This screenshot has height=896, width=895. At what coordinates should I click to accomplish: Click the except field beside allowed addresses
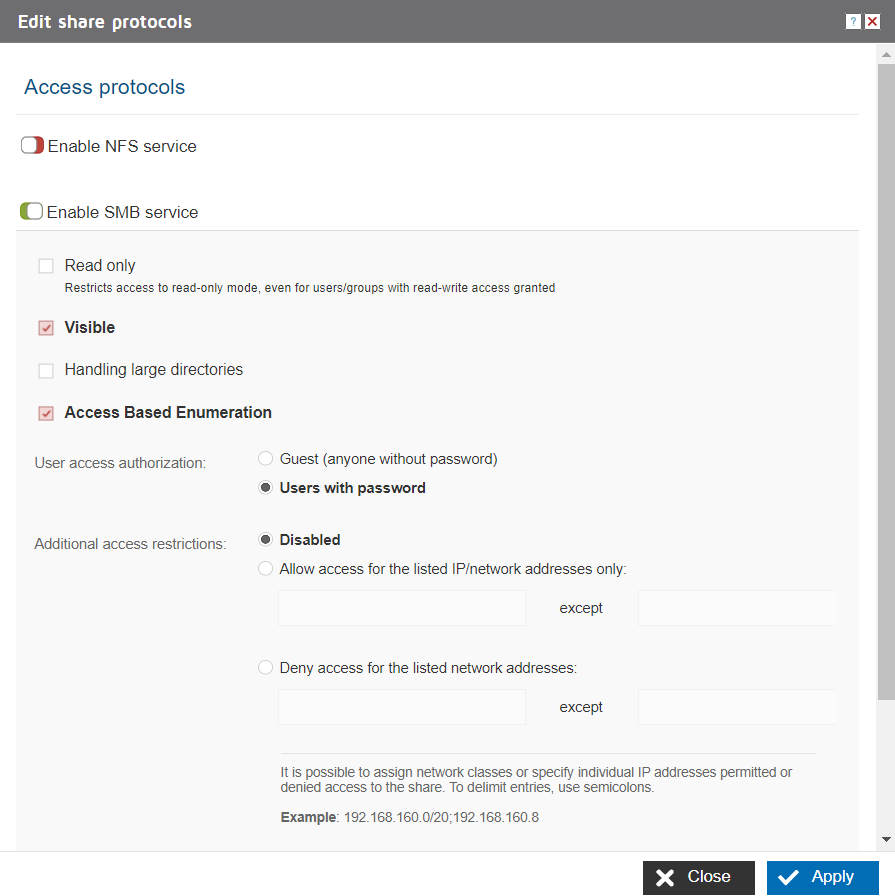coord(737,608)
